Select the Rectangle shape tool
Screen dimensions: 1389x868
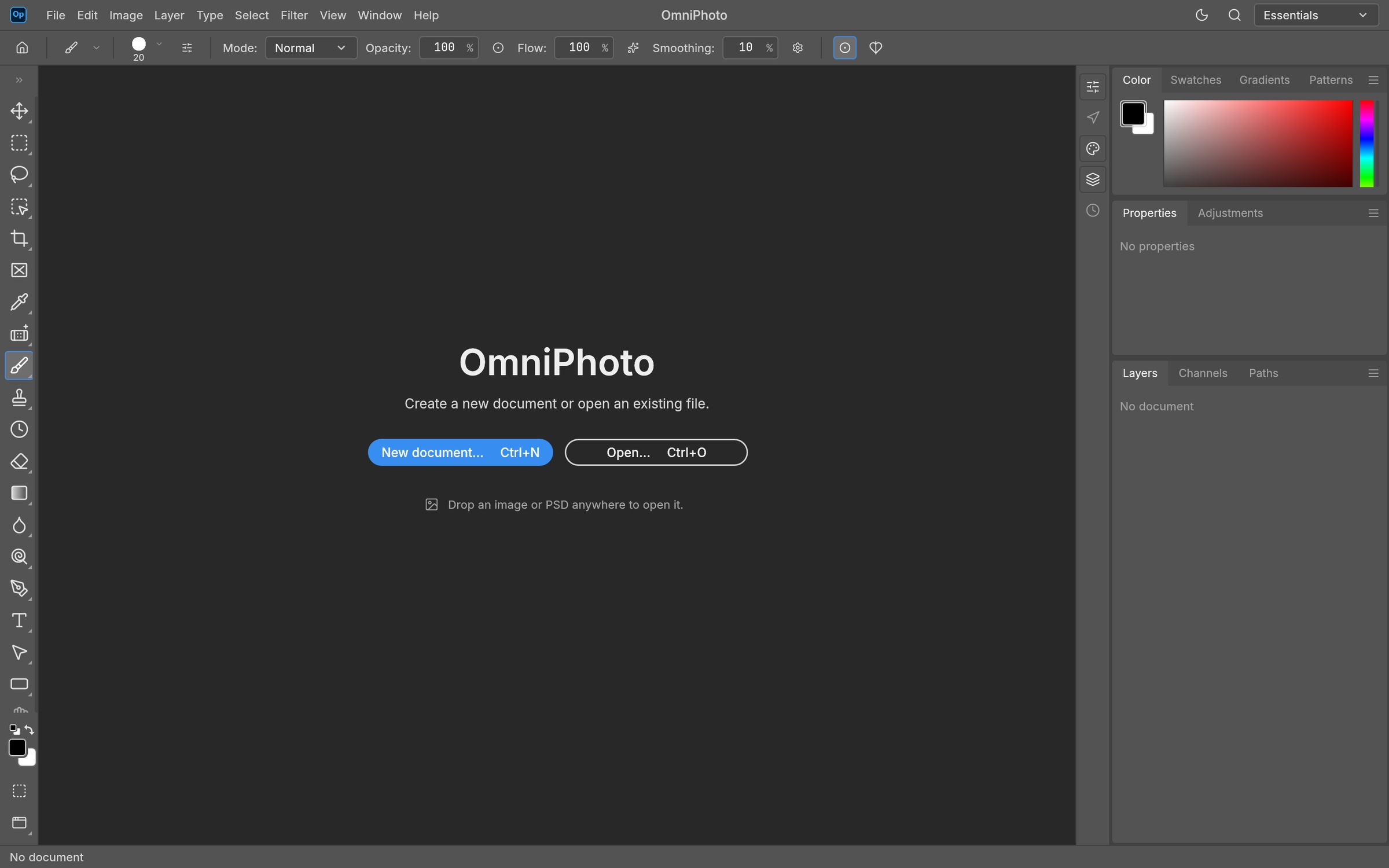tap(19, 684)
